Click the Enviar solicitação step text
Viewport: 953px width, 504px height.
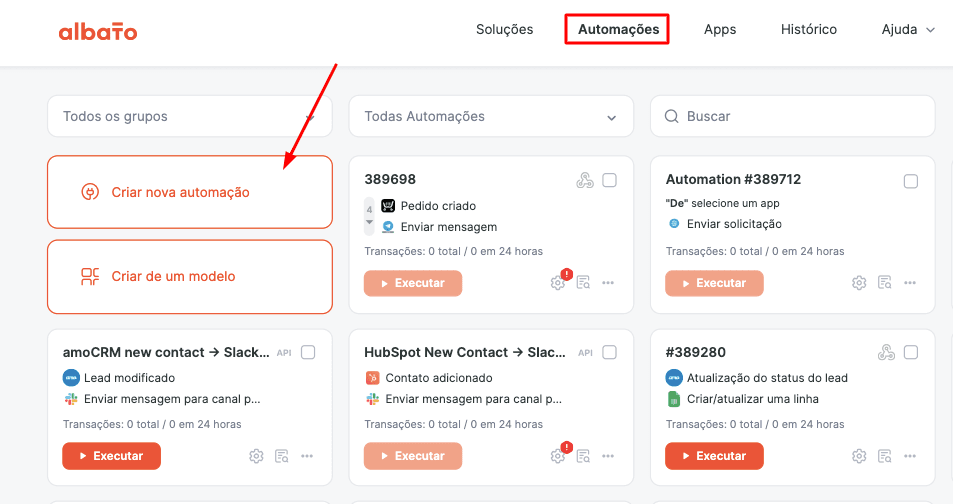[x=734, y=224]
